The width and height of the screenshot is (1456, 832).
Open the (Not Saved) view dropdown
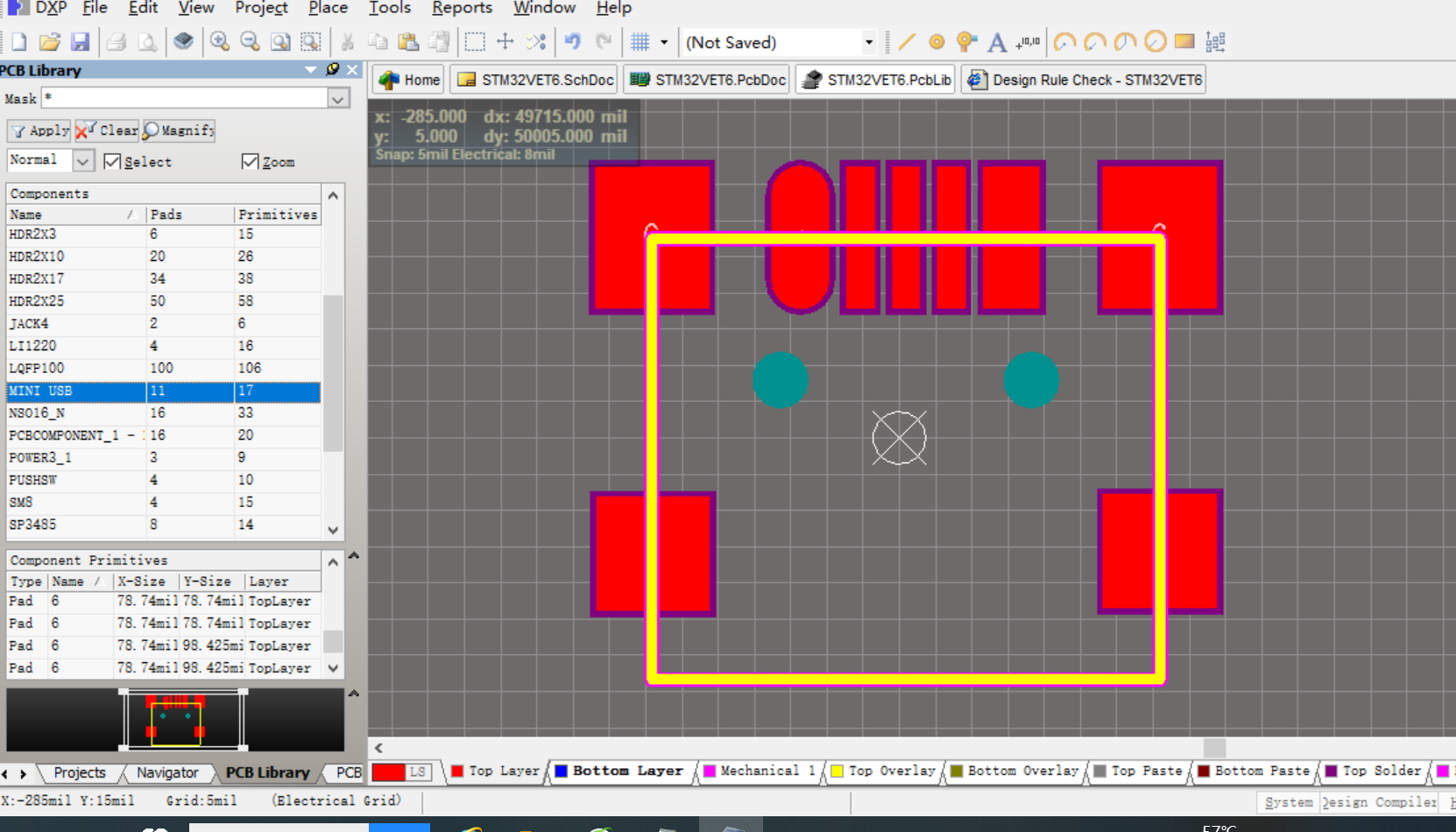click(x=868, y=42)
